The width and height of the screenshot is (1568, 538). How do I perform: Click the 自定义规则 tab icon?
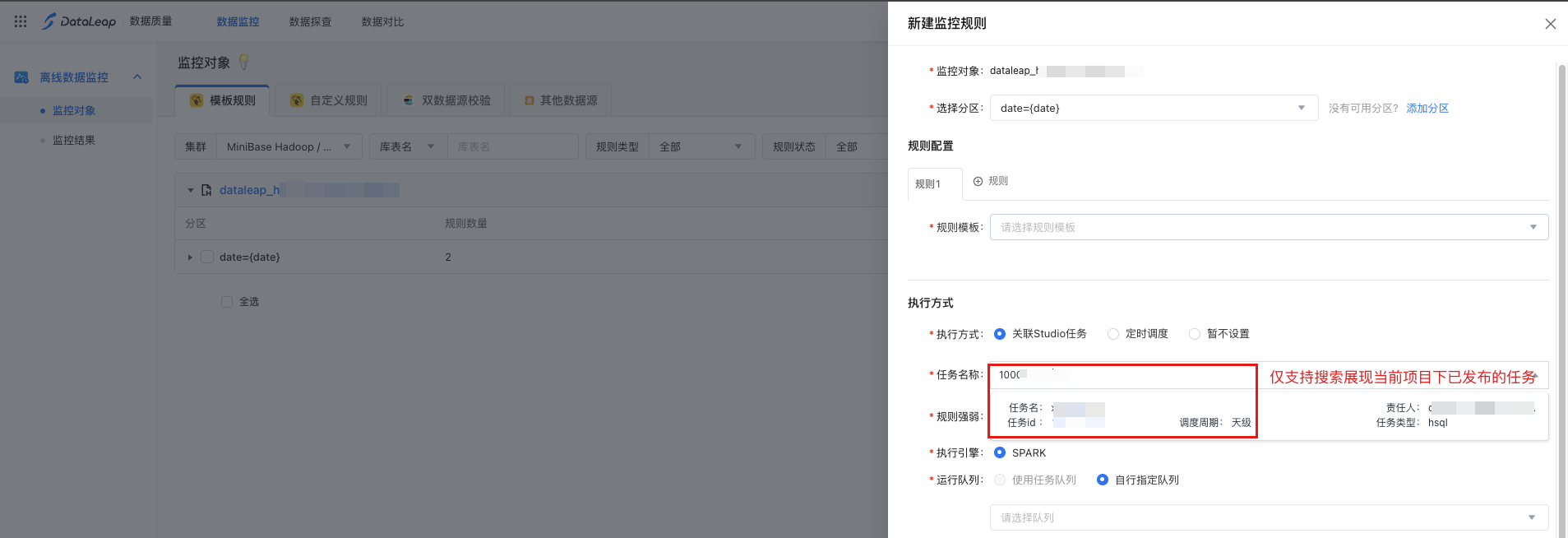tap(297, 100)
